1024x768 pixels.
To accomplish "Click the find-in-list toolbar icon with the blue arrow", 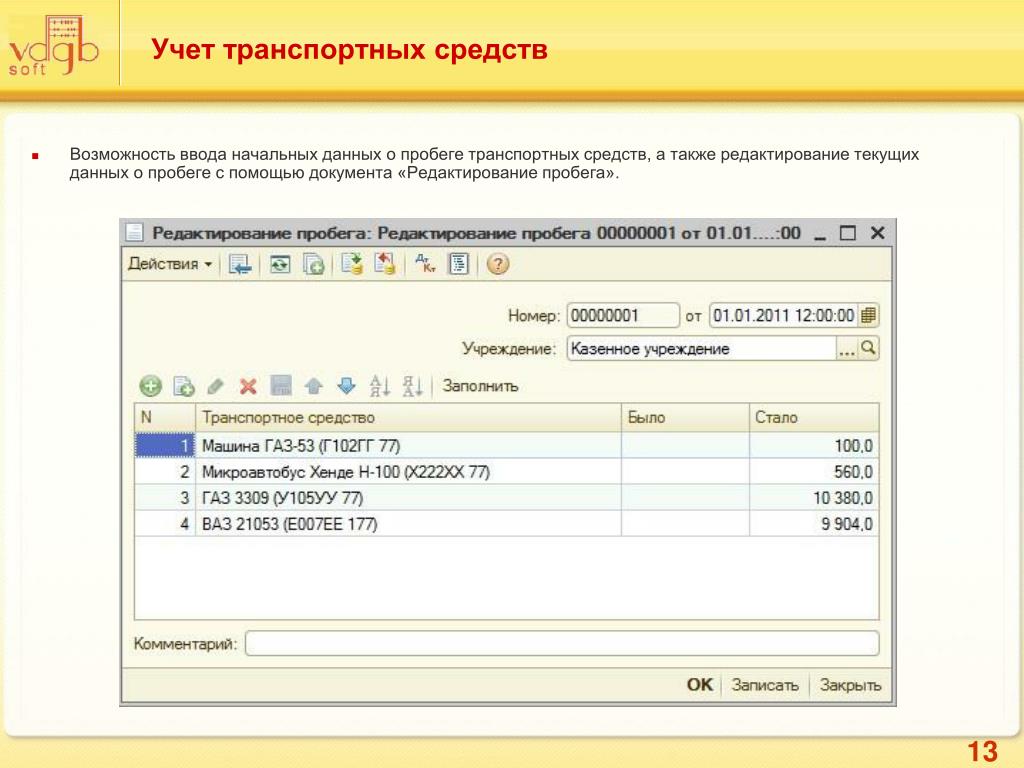I will pos(240,264).
